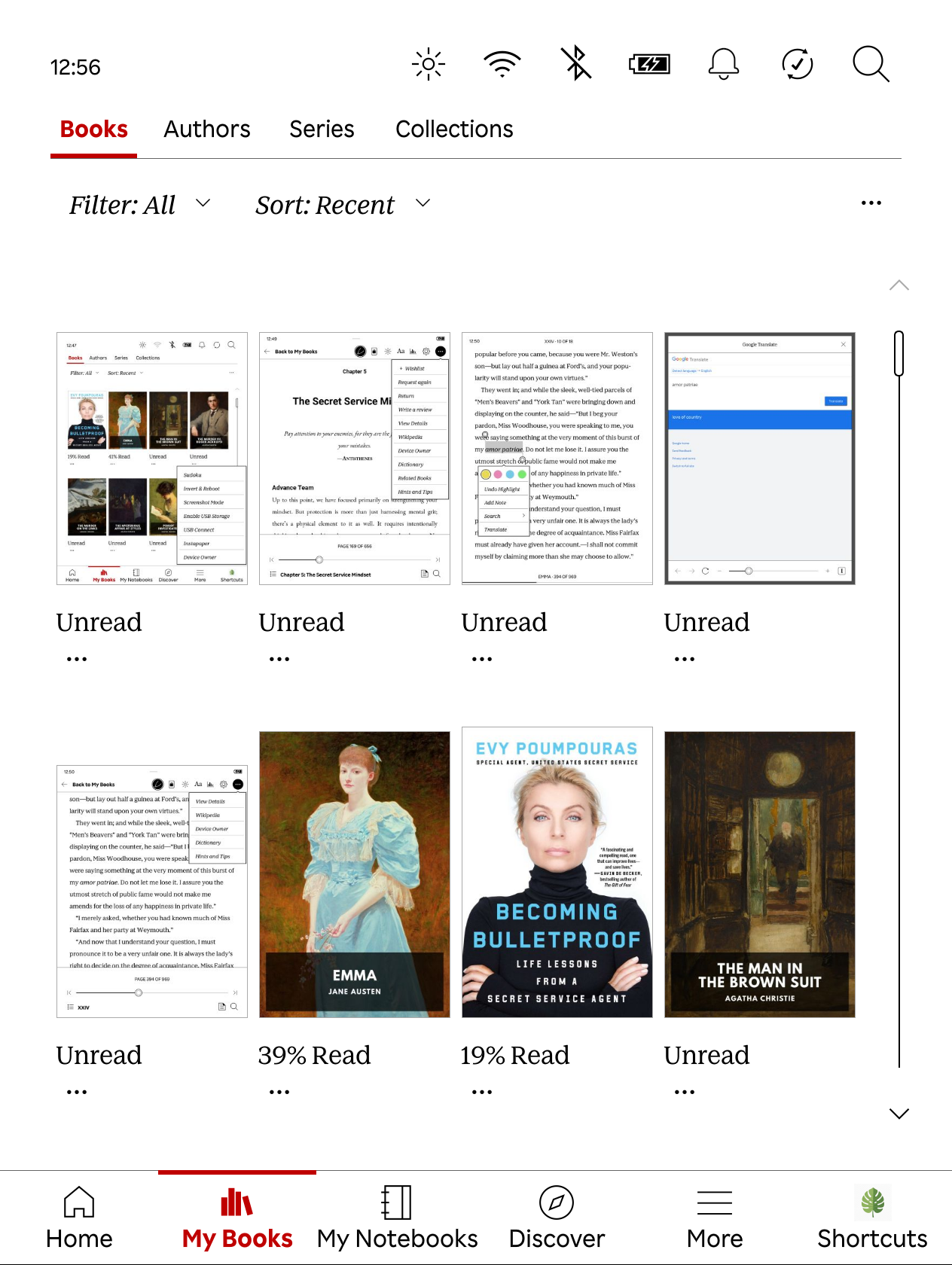Open search magnifier icon

point(871,64)
